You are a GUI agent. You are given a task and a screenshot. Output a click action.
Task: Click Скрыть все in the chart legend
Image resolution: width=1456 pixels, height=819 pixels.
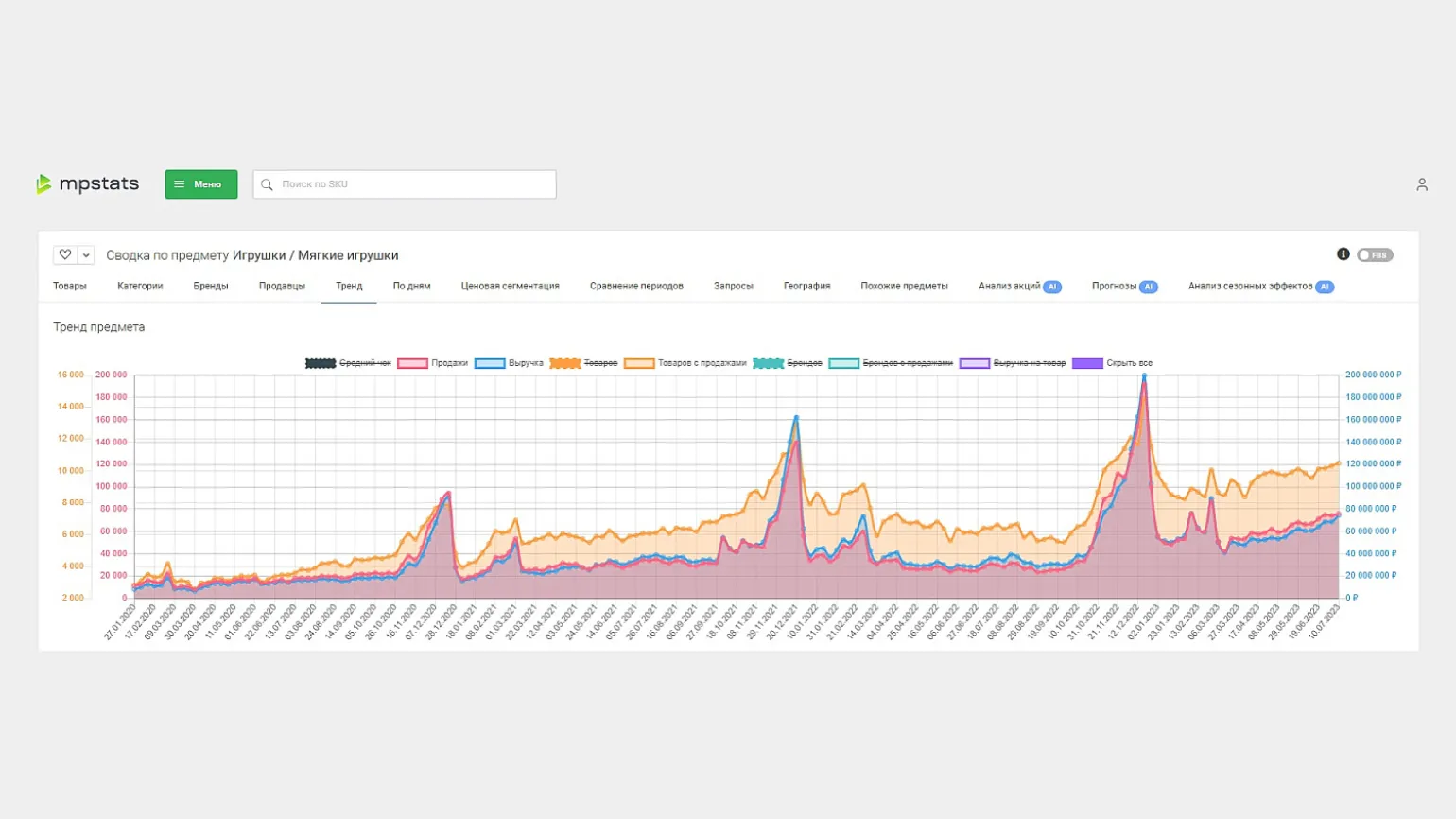(x=1129, y=363)
